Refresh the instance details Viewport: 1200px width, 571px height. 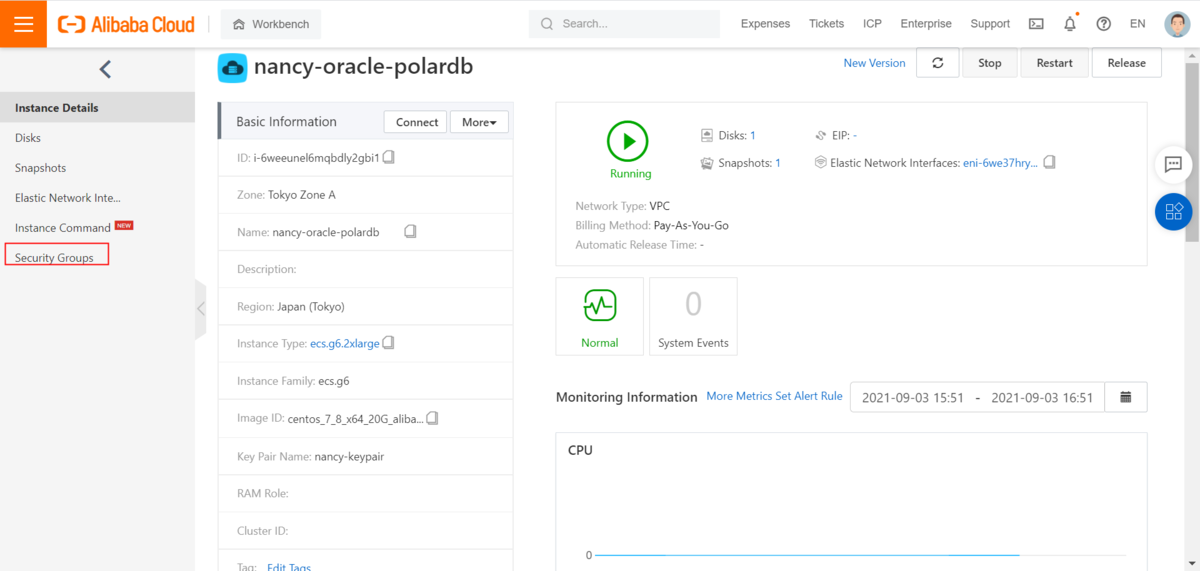point(937,63)
